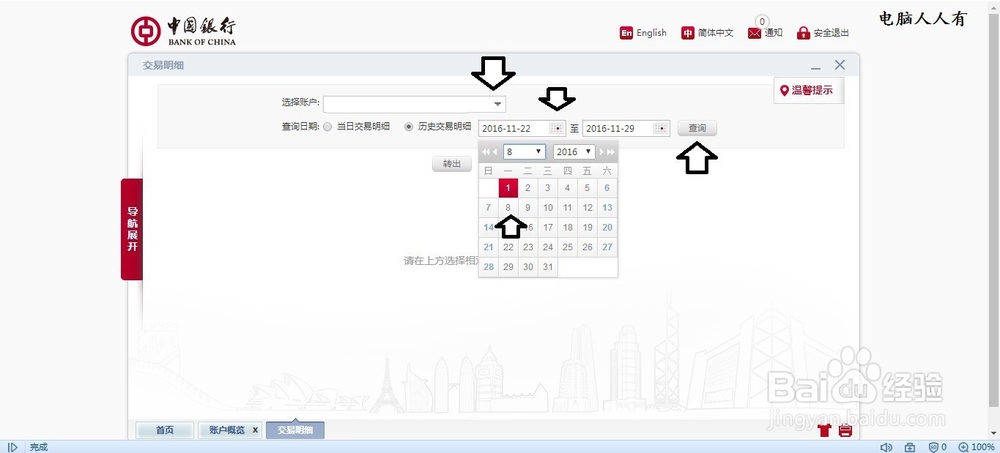1000x453 pixels.
Task: Open the 温馨提示 tips panel
Action: tap(808, 91)
